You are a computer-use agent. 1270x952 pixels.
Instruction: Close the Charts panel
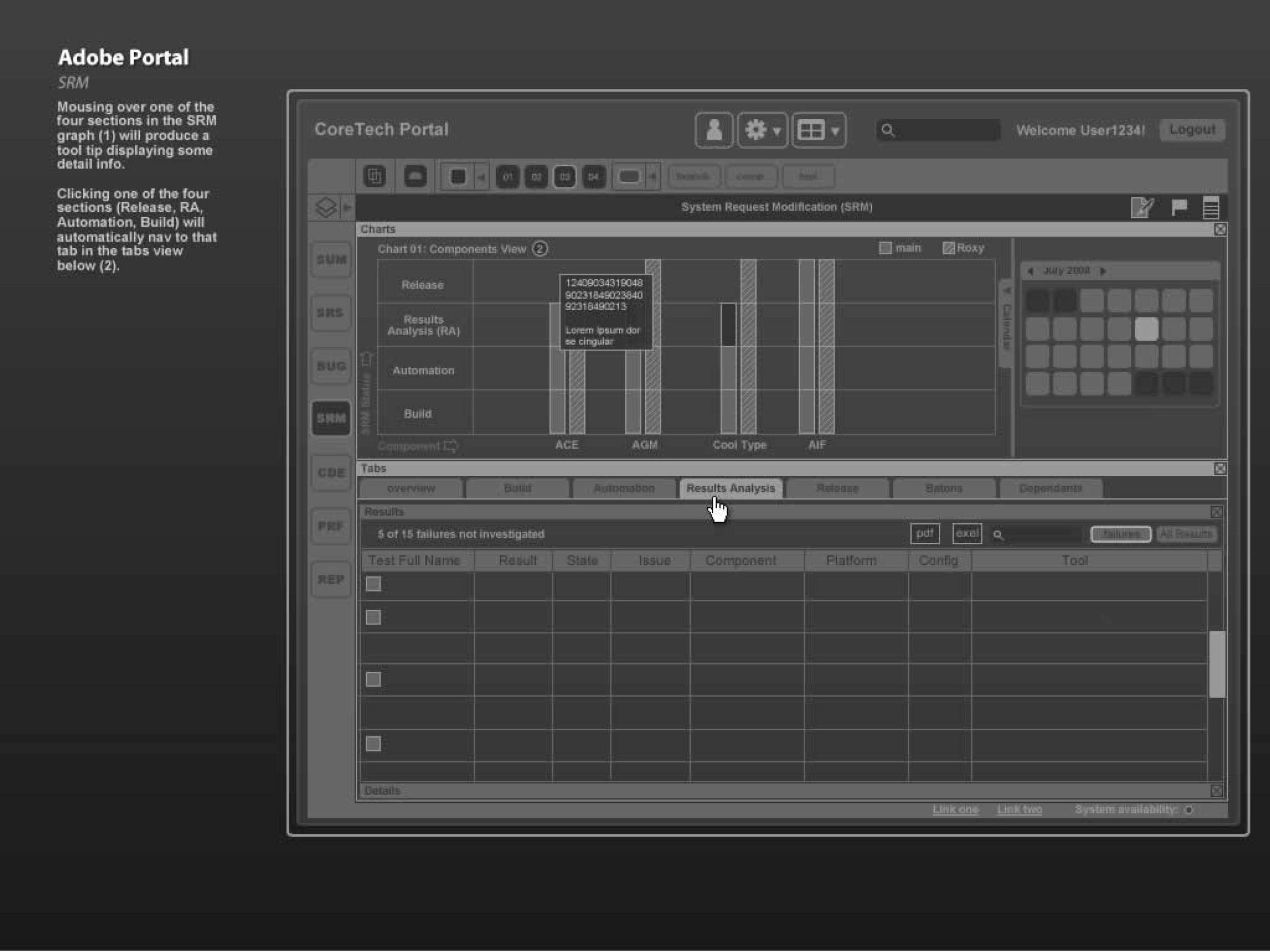tap(1220, 229)
